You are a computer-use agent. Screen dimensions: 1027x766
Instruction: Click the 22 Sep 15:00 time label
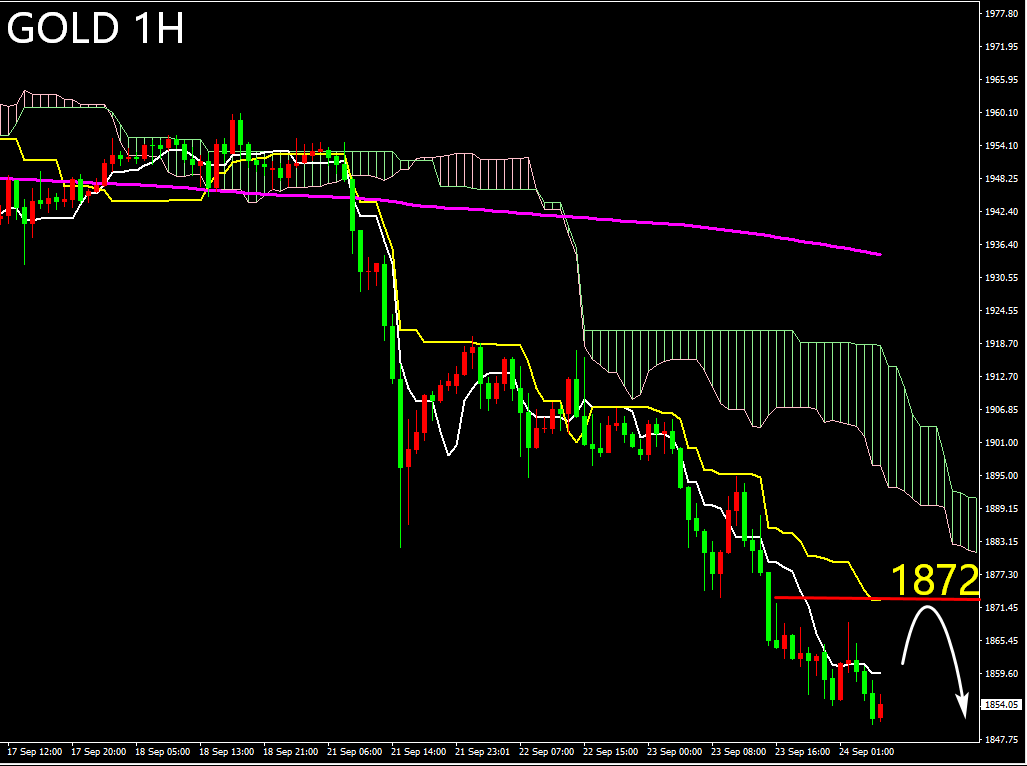pos(610,751)
